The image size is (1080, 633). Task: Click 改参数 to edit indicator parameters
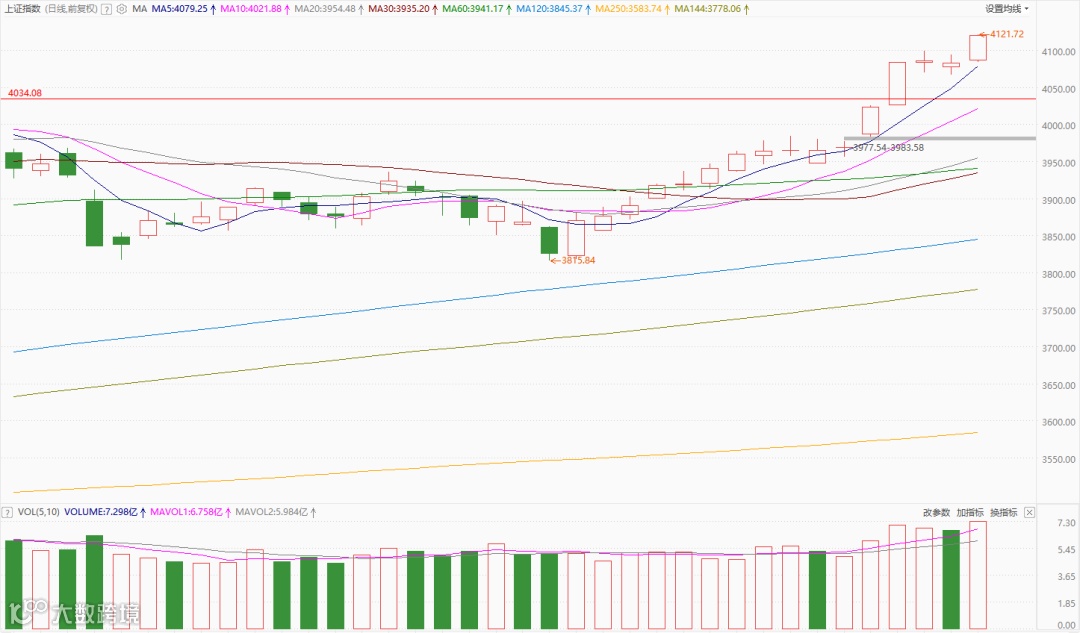936,512
